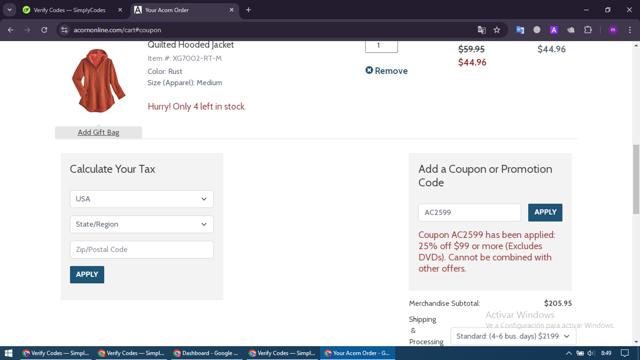Image resolution: width=640 pixels, height=360 pixels.
Task: Switch to second Verify Codes taskbar window
Action: coord(131,353)
